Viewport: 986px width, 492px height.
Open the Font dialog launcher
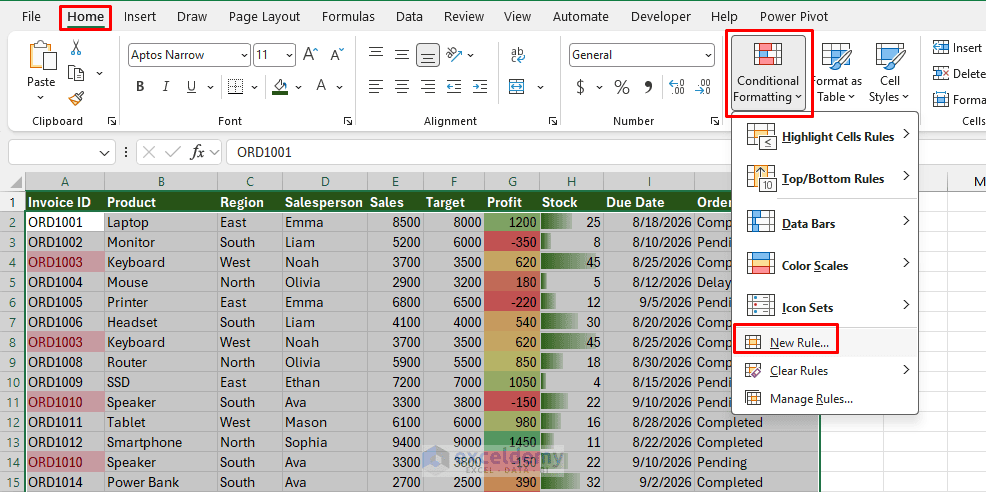pos(348,121)
